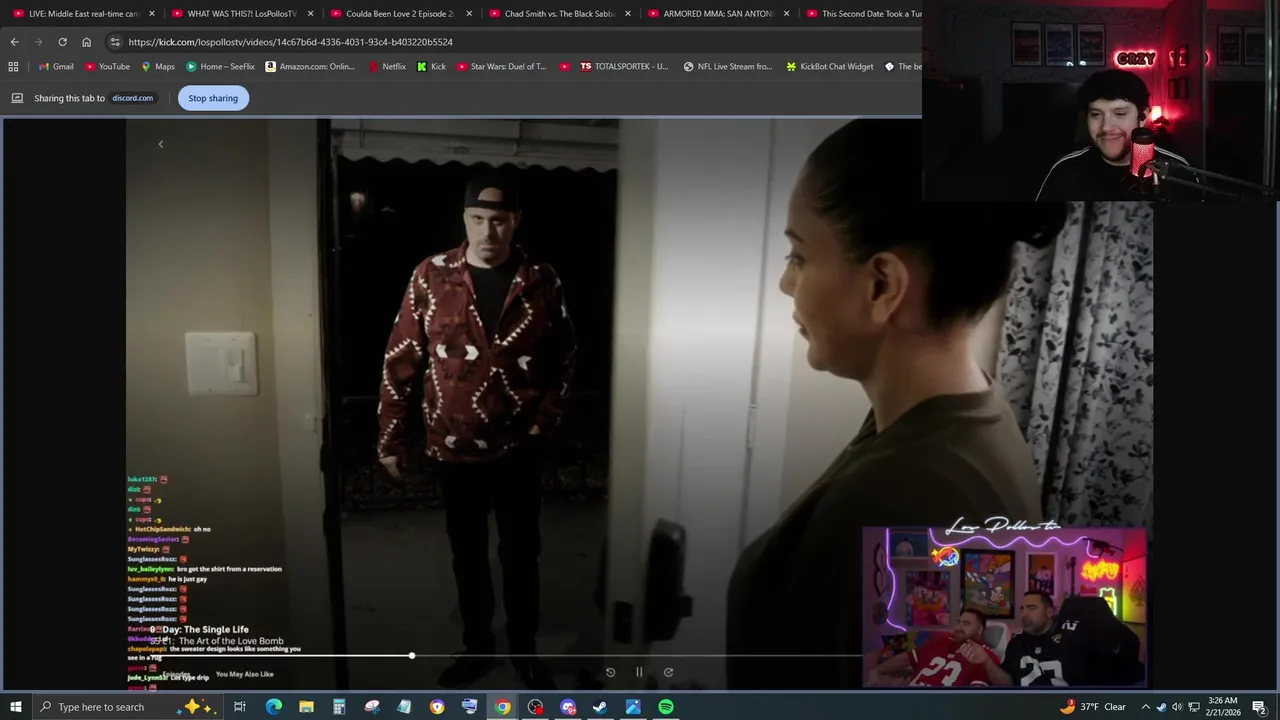The width and height of the screenshot is (1280, 720).
Task: Click the Stop sharing button
Action: tap(213, 98)
